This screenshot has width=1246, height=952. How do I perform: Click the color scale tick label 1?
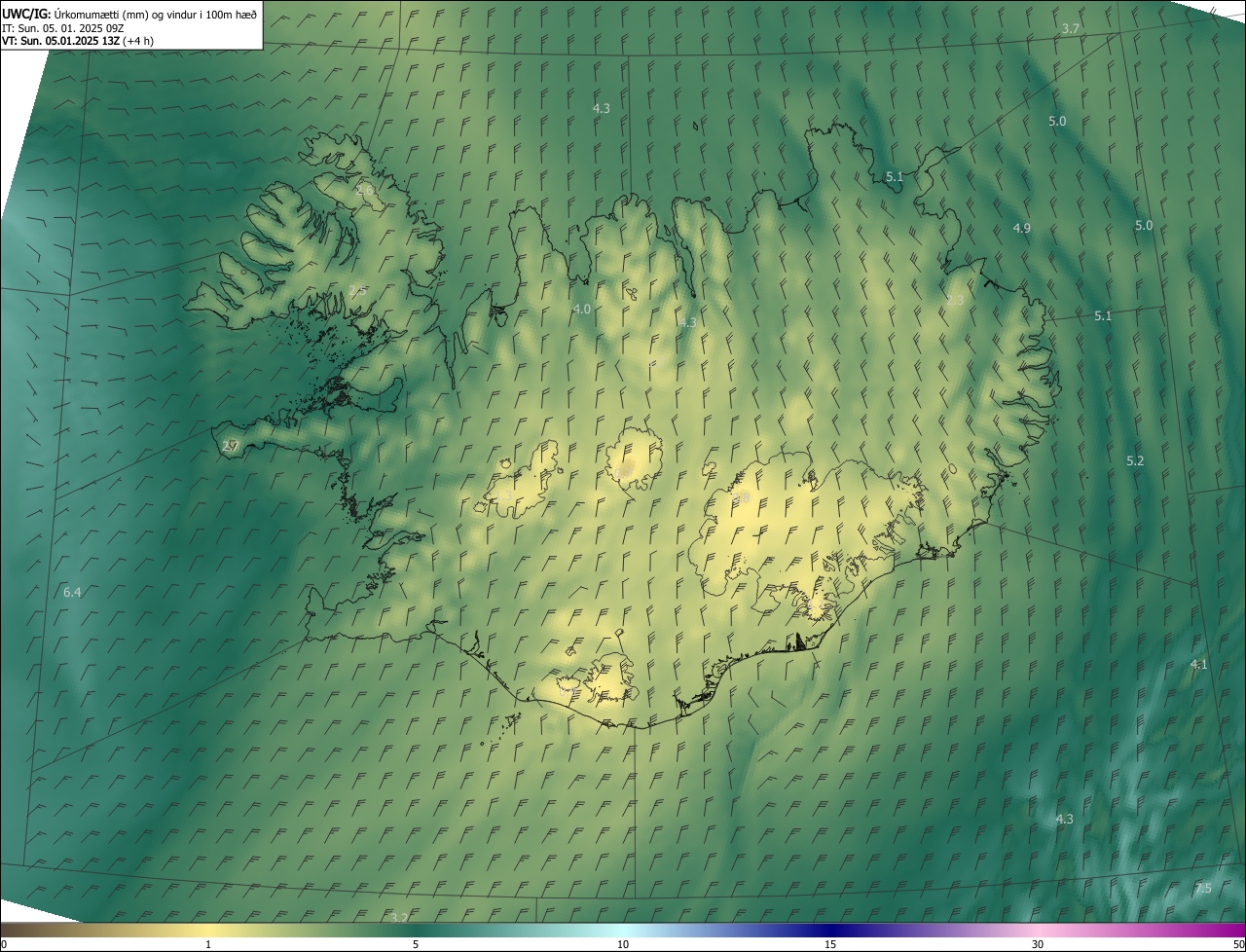[208, 944]
